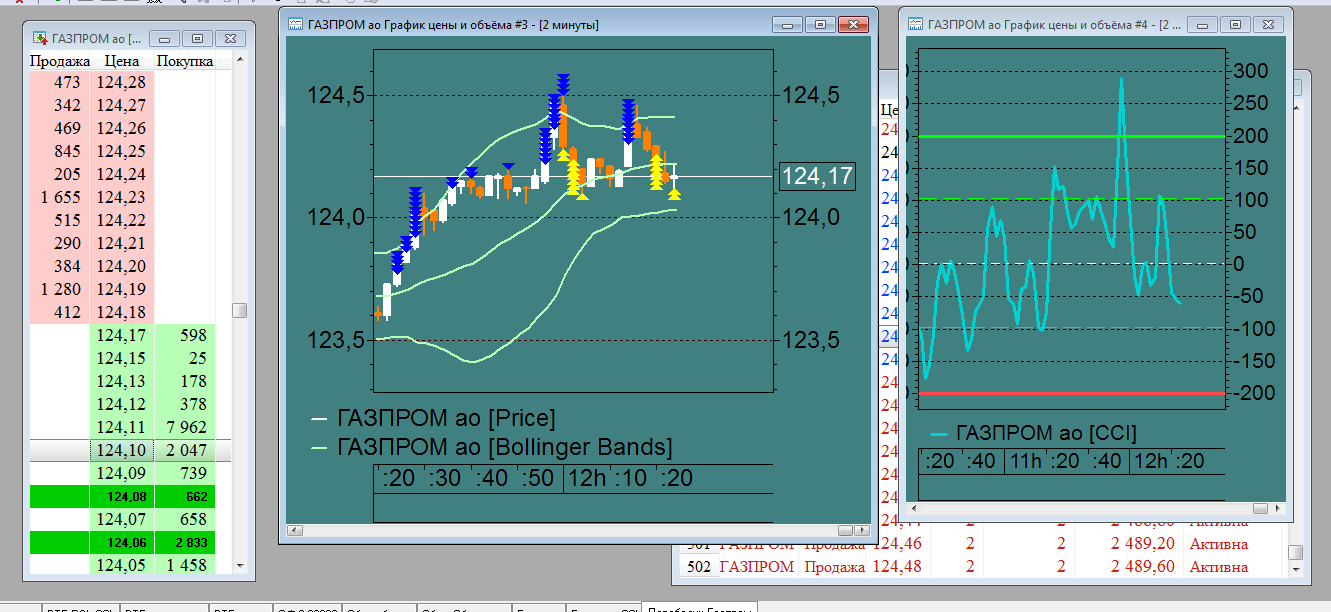
Task: Click the Продажа column header
Action: click(60, 61)
